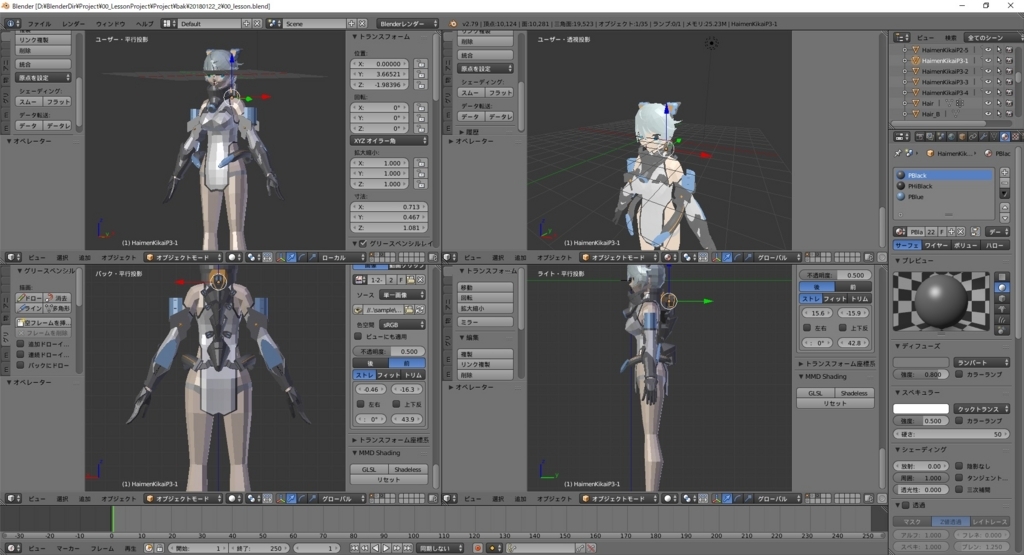This screenshot has width=1024, height=555.
Task: Check the 陰影なし shadeless option
Action: pos(959,466)
